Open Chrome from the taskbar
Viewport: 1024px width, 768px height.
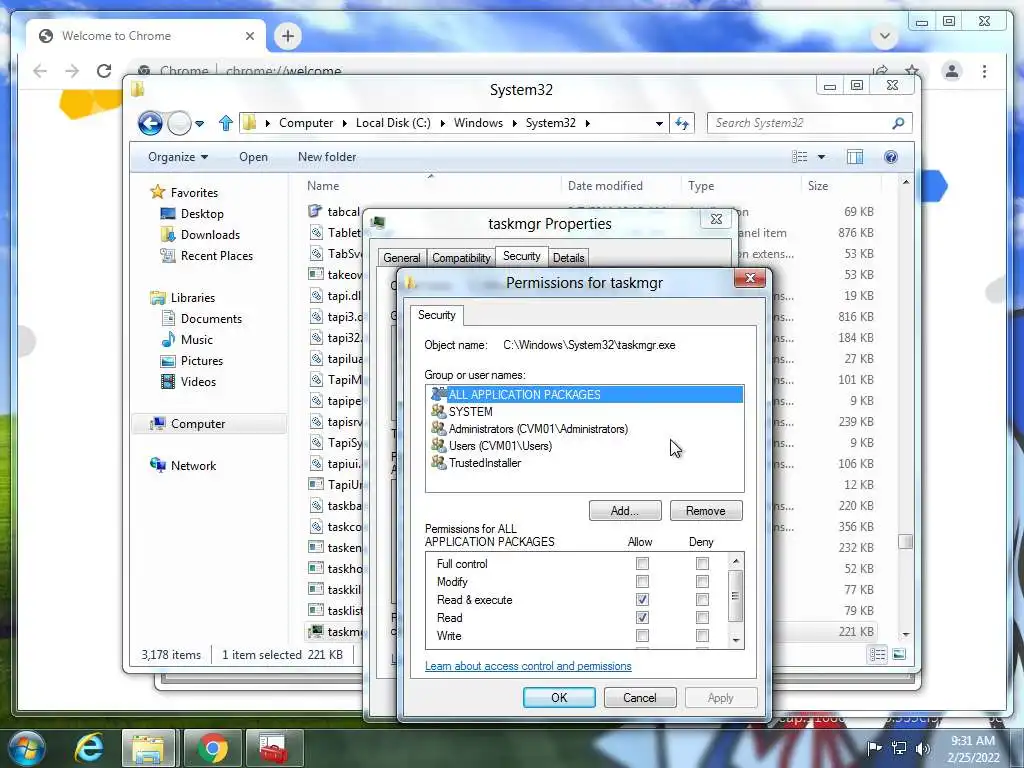click(x=212, y=748)
